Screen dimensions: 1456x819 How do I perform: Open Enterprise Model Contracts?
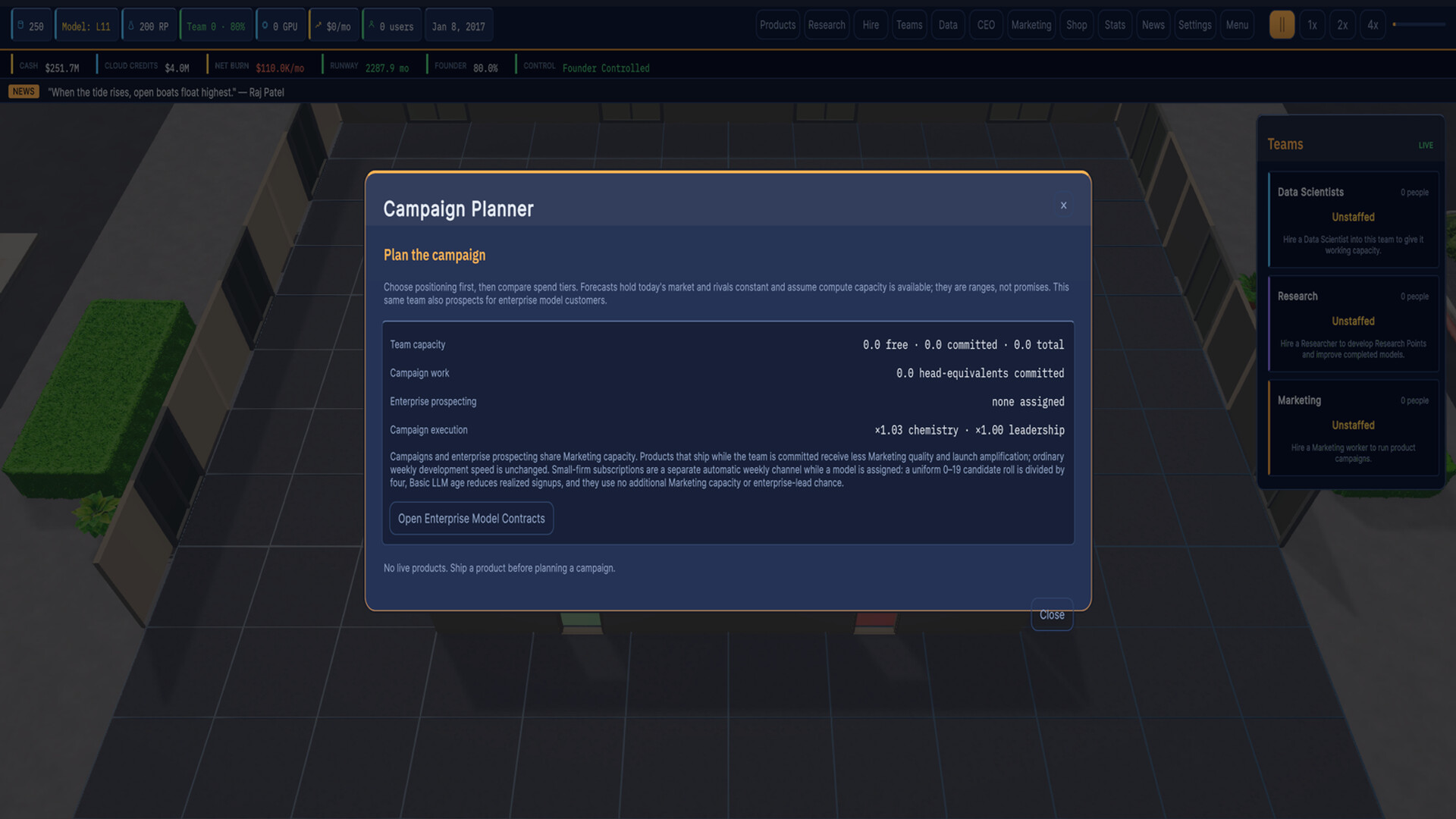tap(471, 519)
